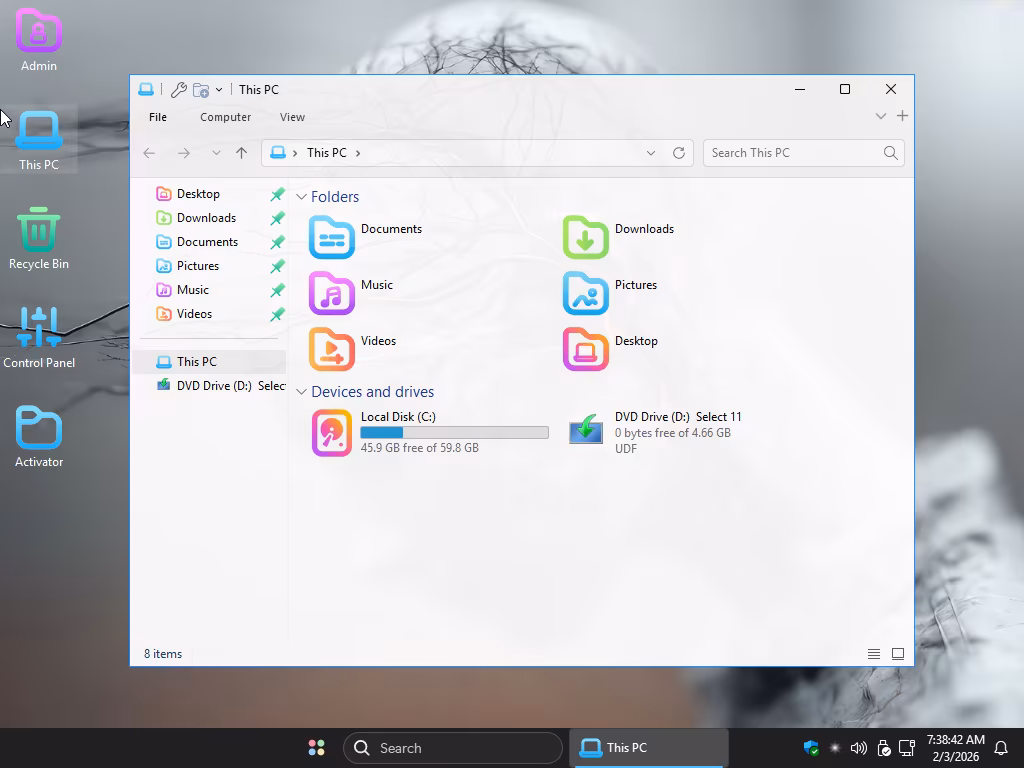Open the Properties wrench icon in title bar
The width and height of the screenshot is (1024, 768).
(x=179, y=90)
